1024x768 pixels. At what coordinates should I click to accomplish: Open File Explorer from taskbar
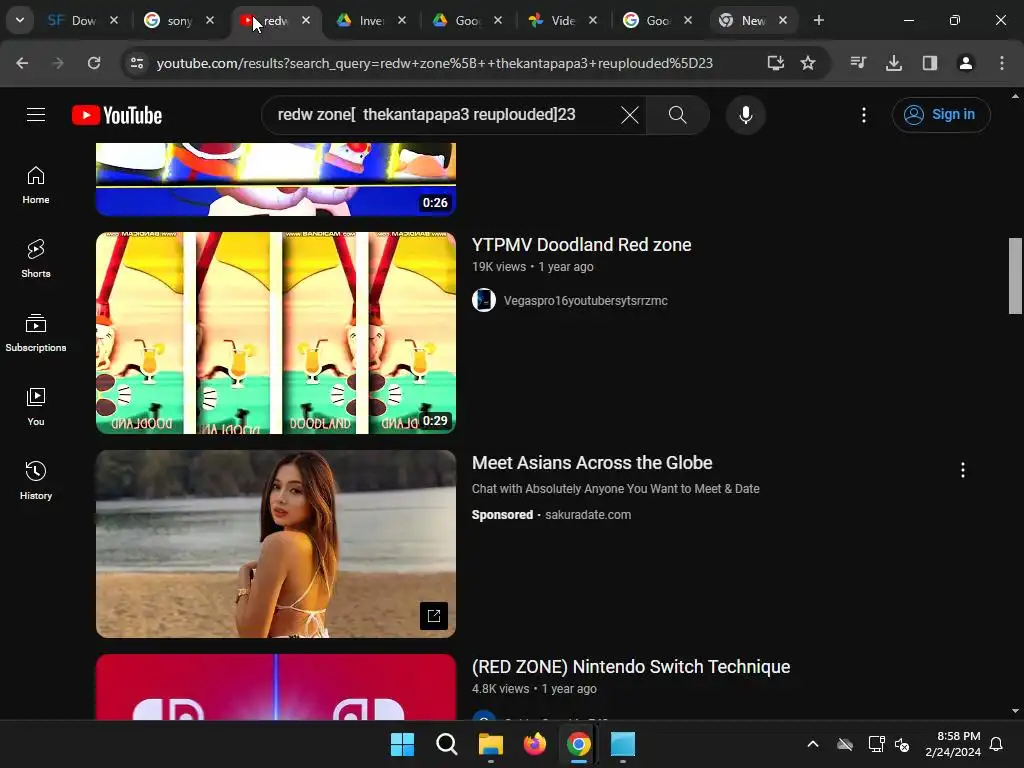point(490,744)
